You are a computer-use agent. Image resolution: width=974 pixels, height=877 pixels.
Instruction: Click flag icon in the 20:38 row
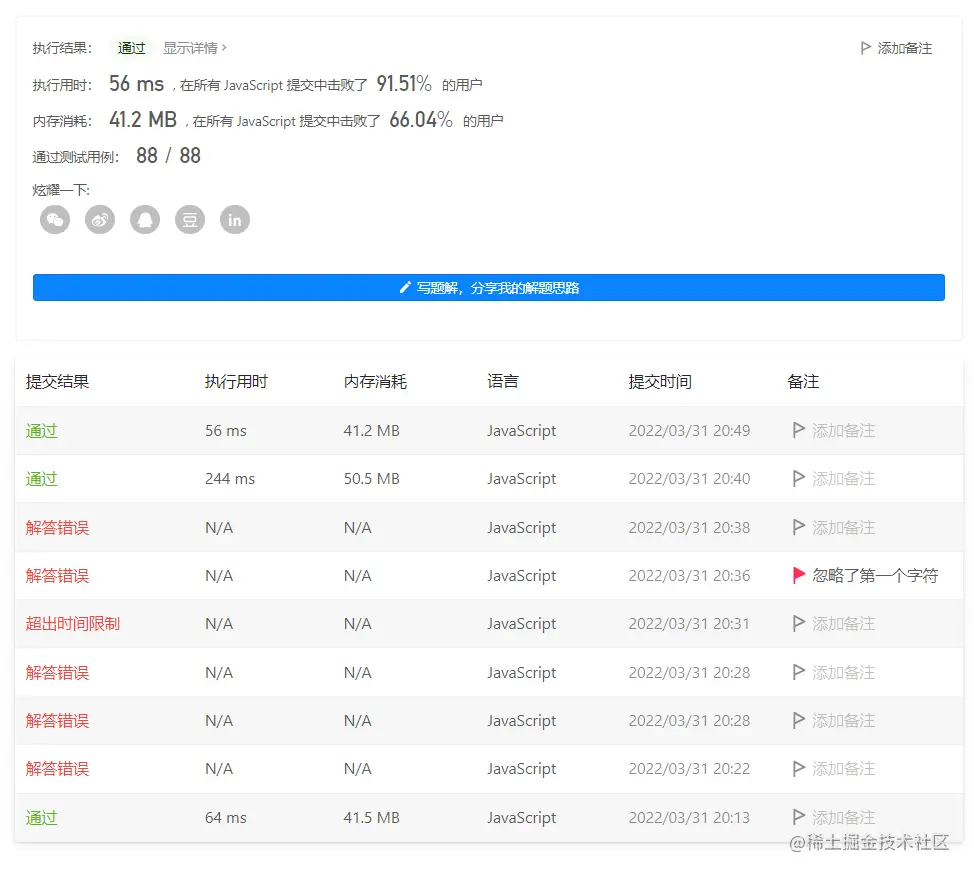pyautogui.click(x=799, y=527)
